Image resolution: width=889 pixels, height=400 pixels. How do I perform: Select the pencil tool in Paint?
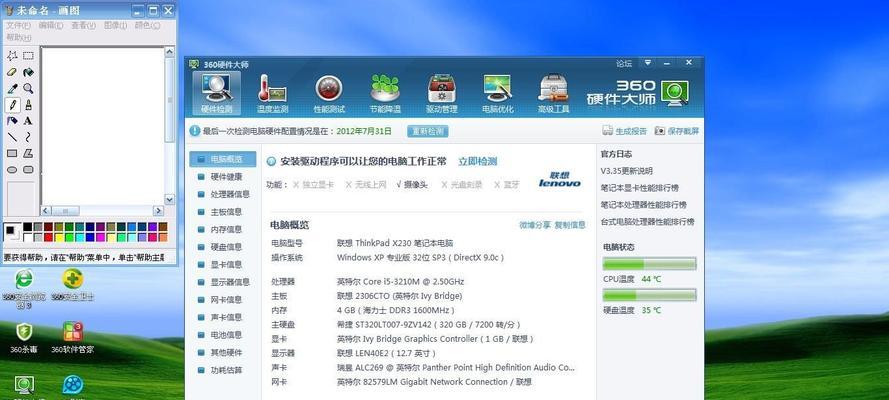pyautogui.click(x=12, y=104)
